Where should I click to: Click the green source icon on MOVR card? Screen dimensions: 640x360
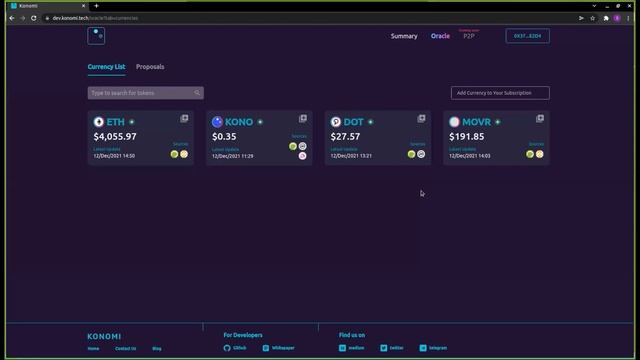point(530,154)
